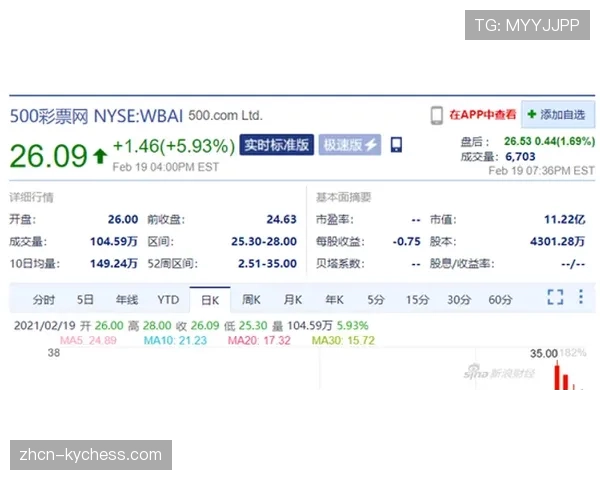Click the 详细行情 section heading

click(31, 197)
